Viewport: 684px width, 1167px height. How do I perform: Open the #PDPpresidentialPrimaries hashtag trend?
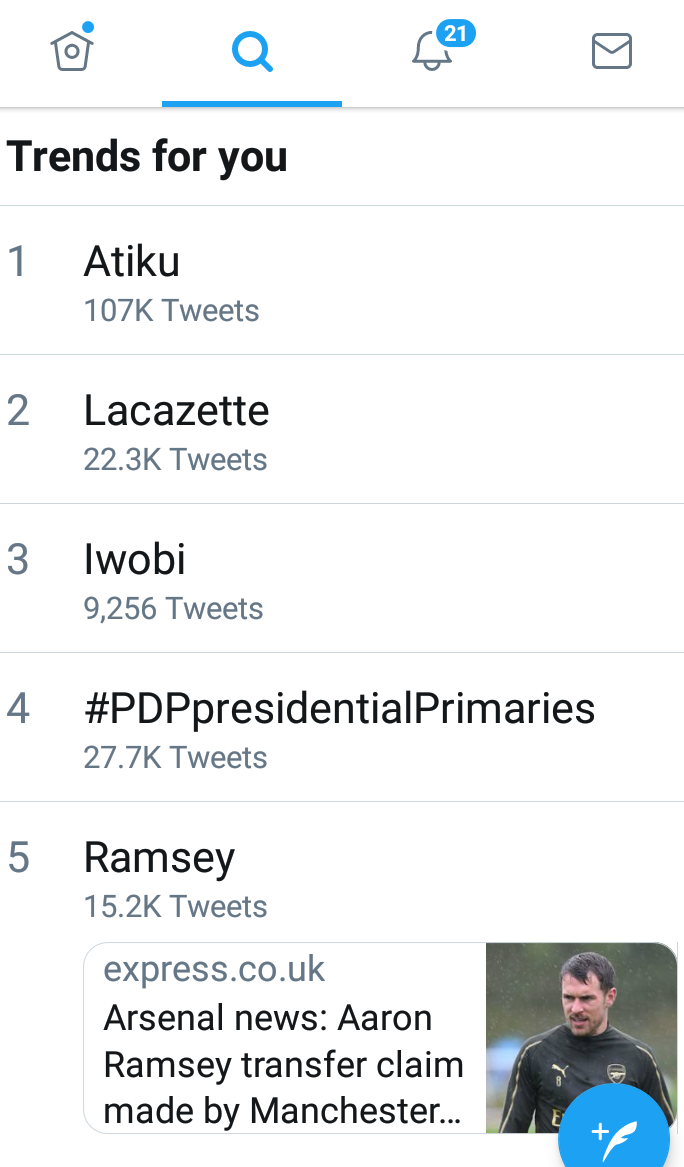[339, 709]
